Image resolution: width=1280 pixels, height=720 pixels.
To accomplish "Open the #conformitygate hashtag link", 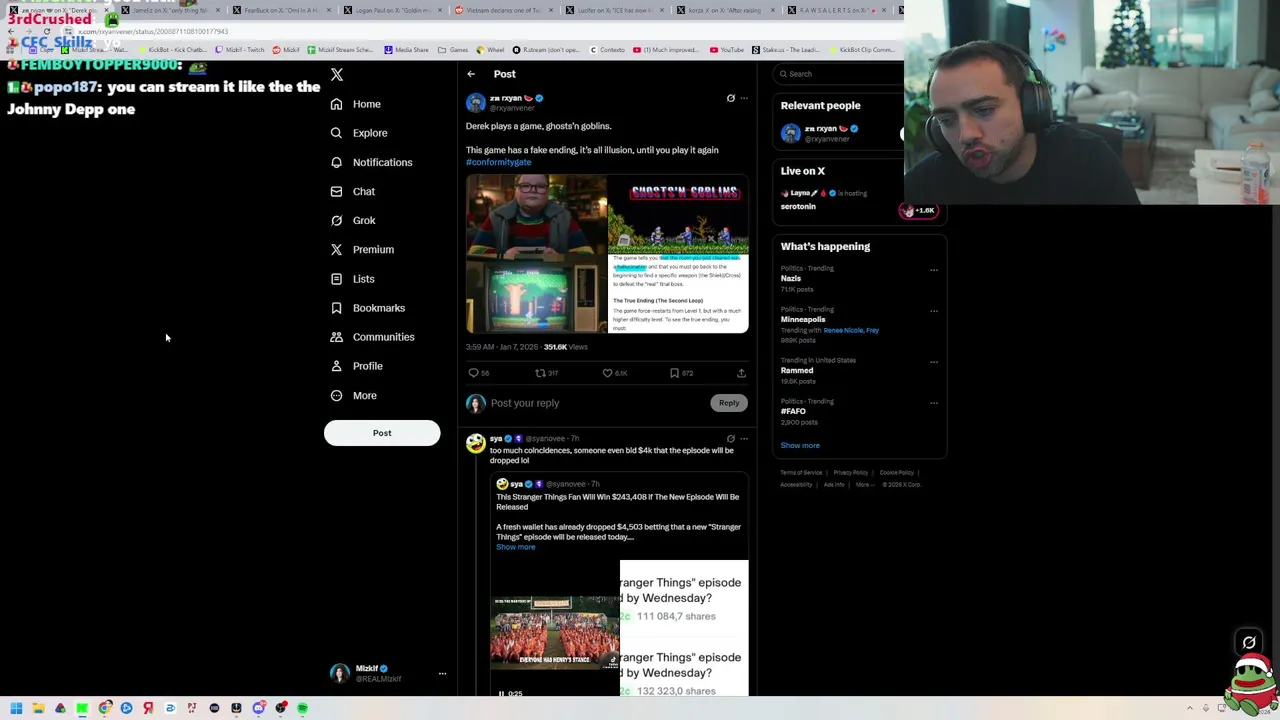I will point(498,162).
